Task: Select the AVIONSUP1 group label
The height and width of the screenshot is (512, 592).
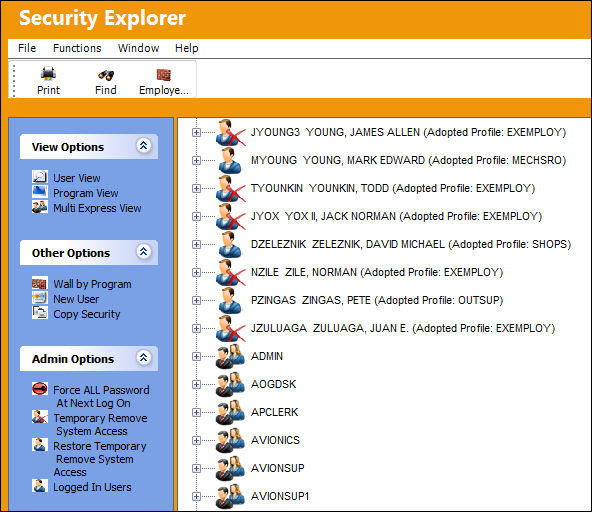Action: tap(280, 496)
